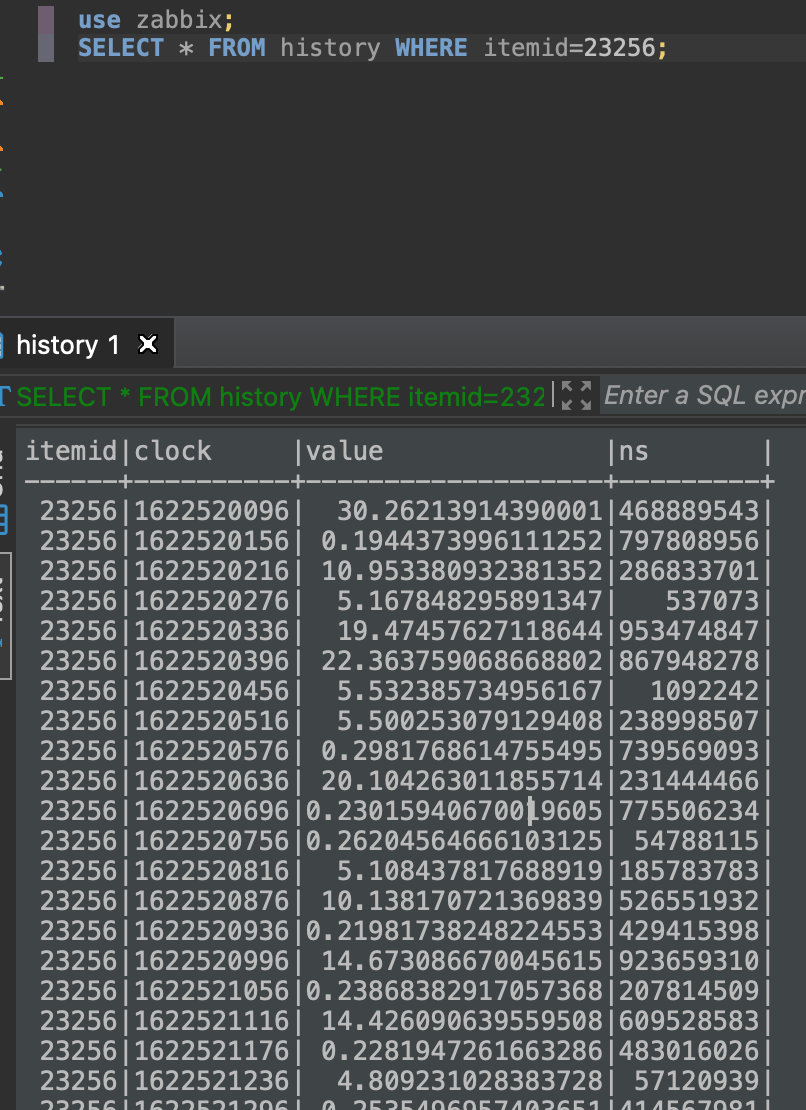This screenshot has width=806, height=1110.
Task: Select clock value 1622521116
Action: [212, 1020]
